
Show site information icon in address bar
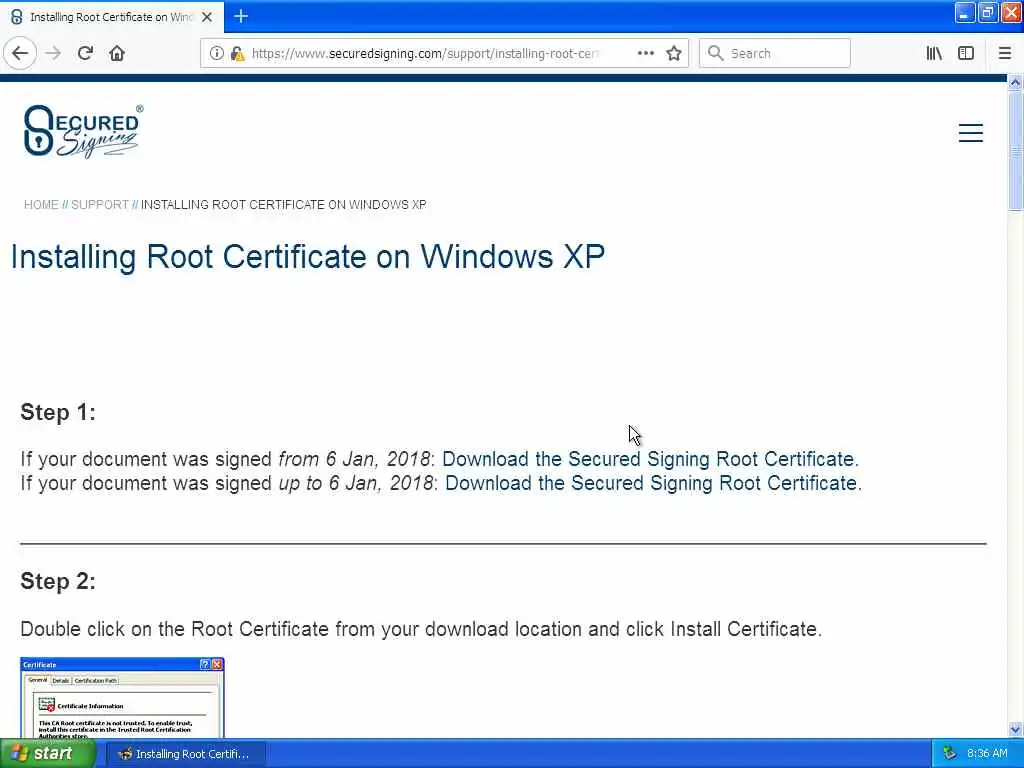(216, 54)
